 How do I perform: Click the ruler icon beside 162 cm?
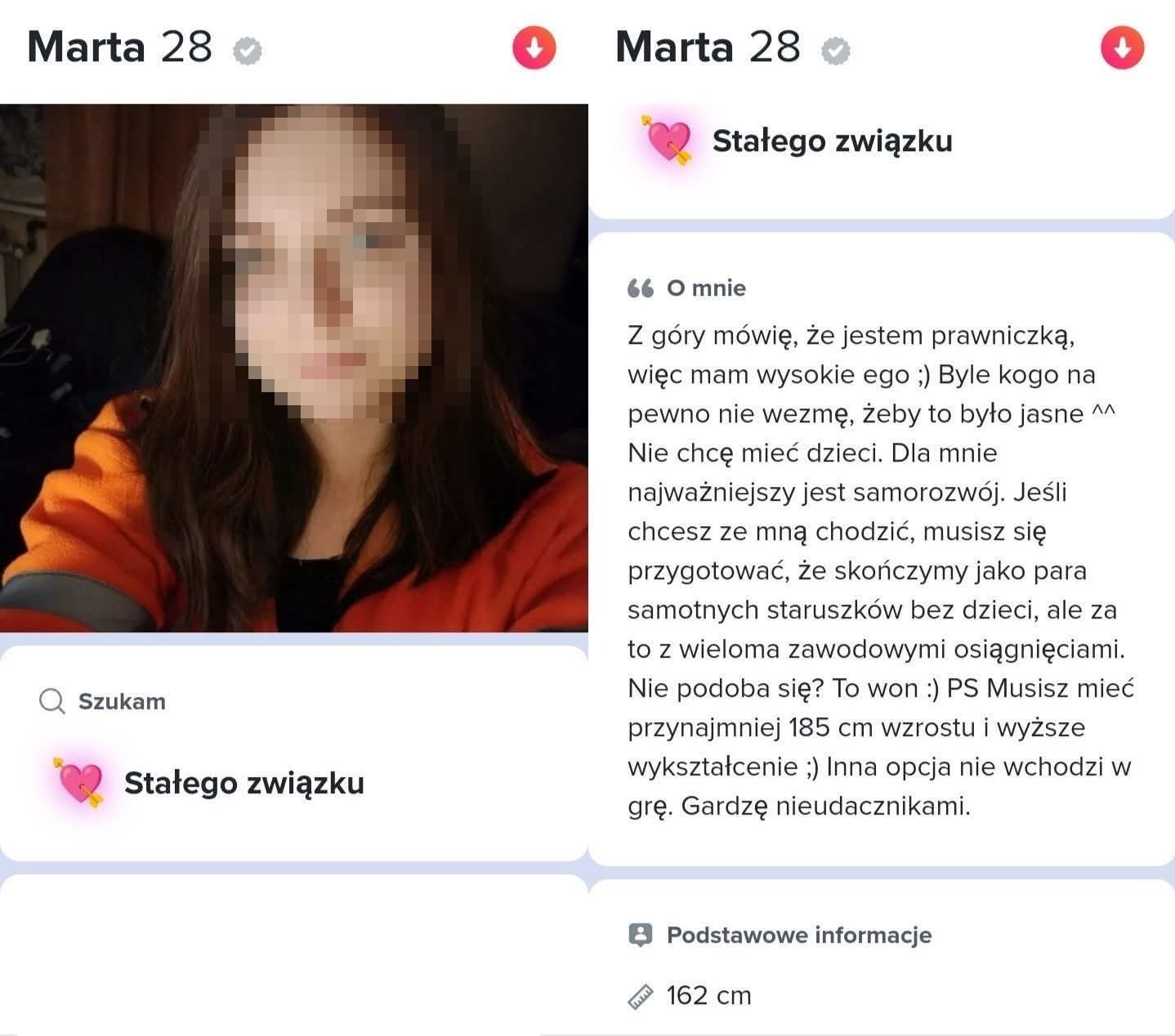641,996
